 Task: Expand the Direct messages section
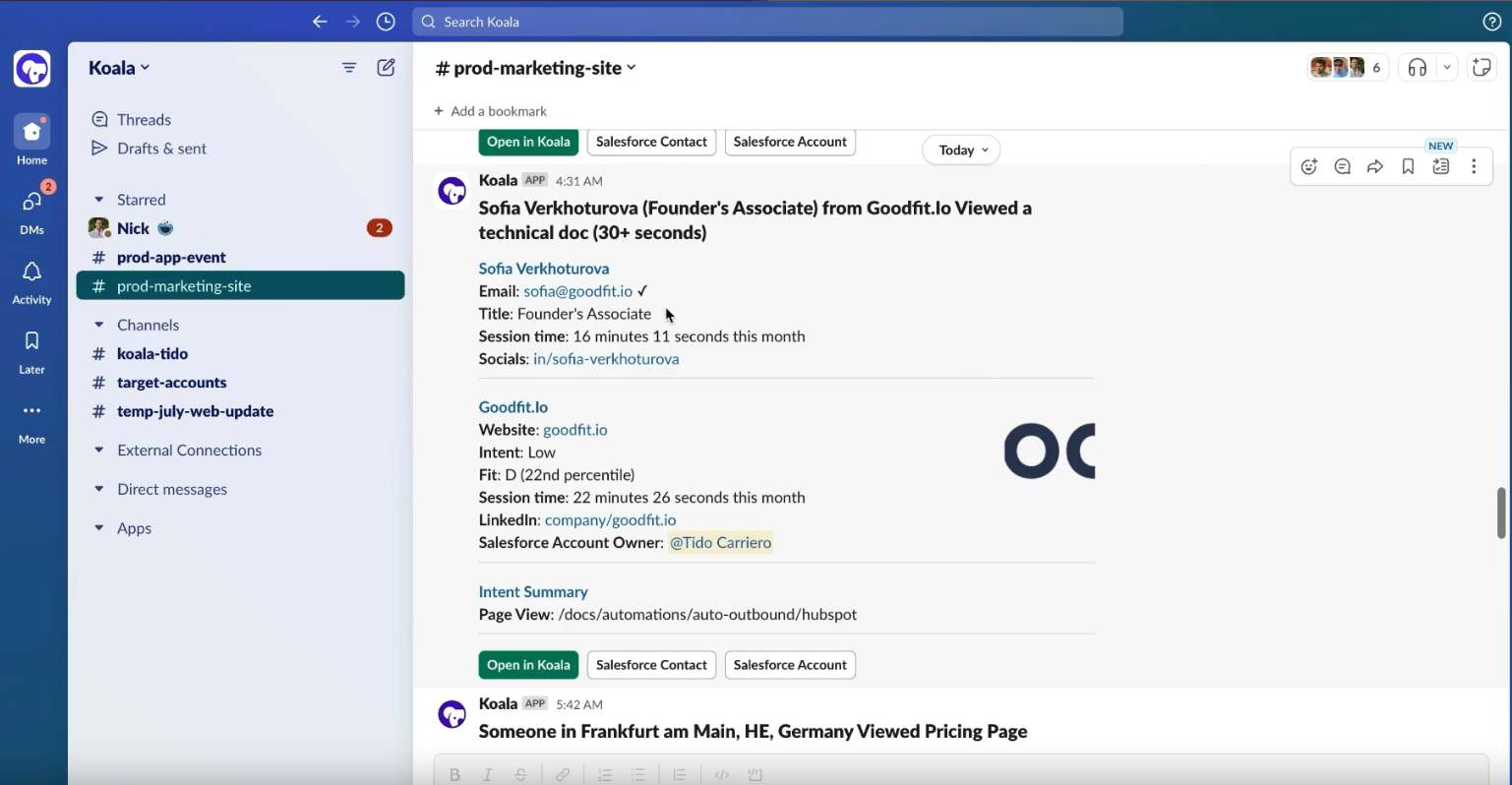[98, 490]
